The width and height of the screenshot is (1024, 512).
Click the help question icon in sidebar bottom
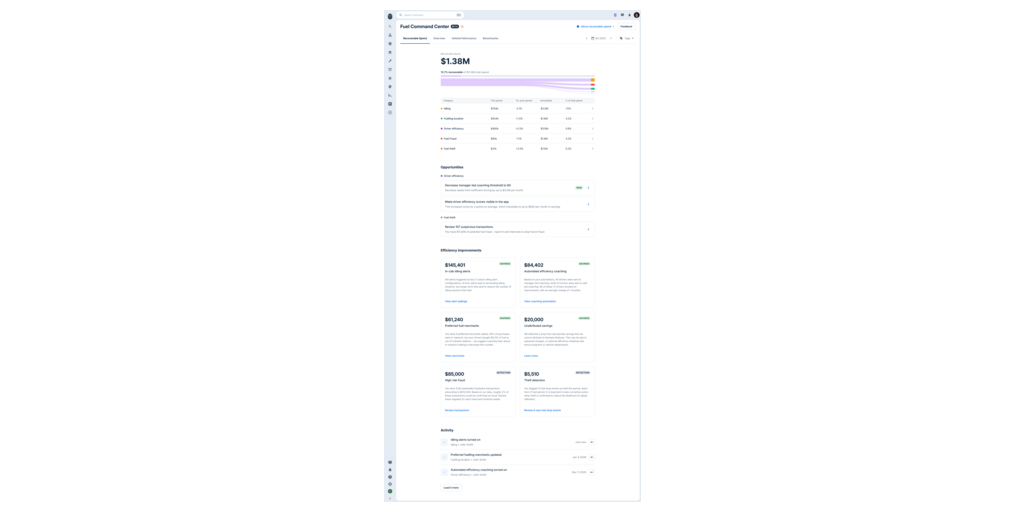click(390, 477)
